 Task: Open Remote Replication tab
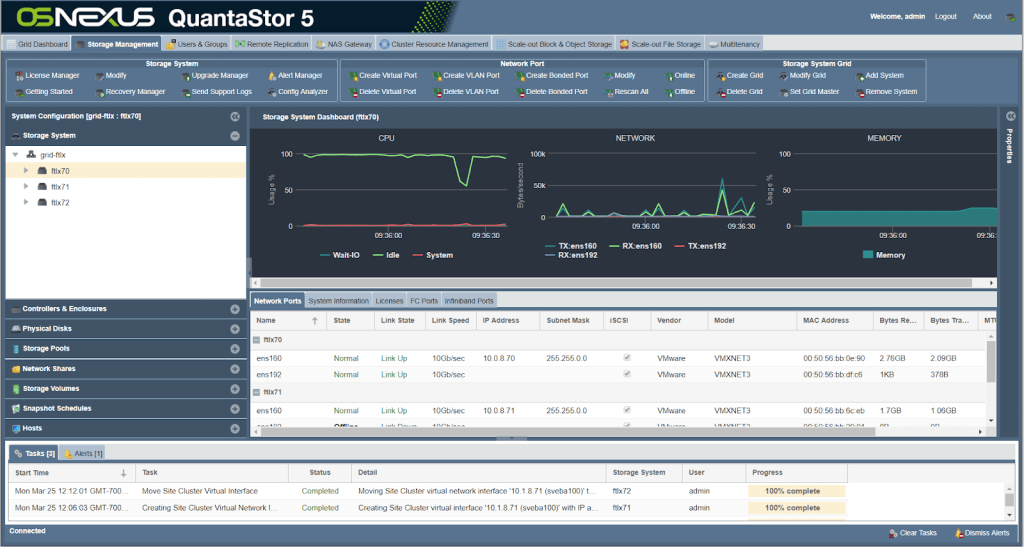[x=271, y=44]
